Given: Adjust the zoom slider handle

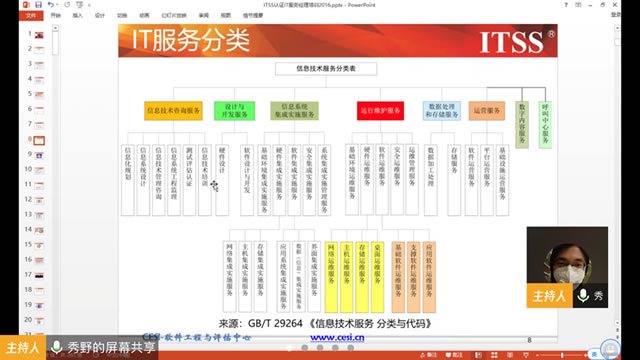Looking at the screenshot, I should tap(562, 355).
